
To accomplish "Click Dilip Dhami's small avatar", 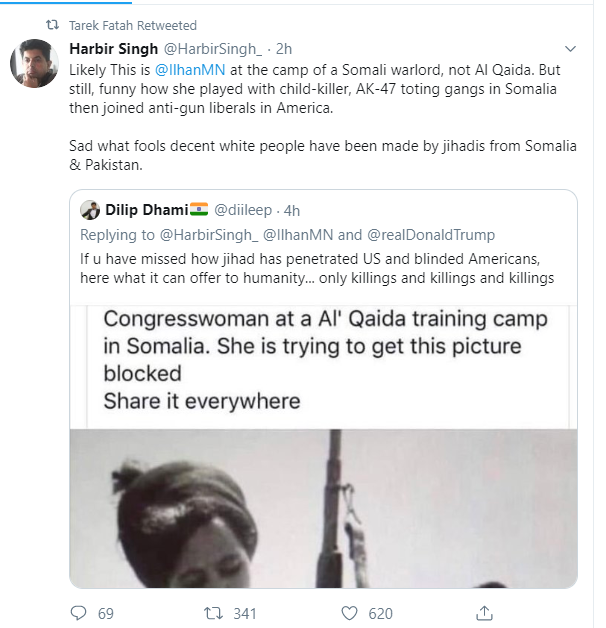I will point(90,210).
